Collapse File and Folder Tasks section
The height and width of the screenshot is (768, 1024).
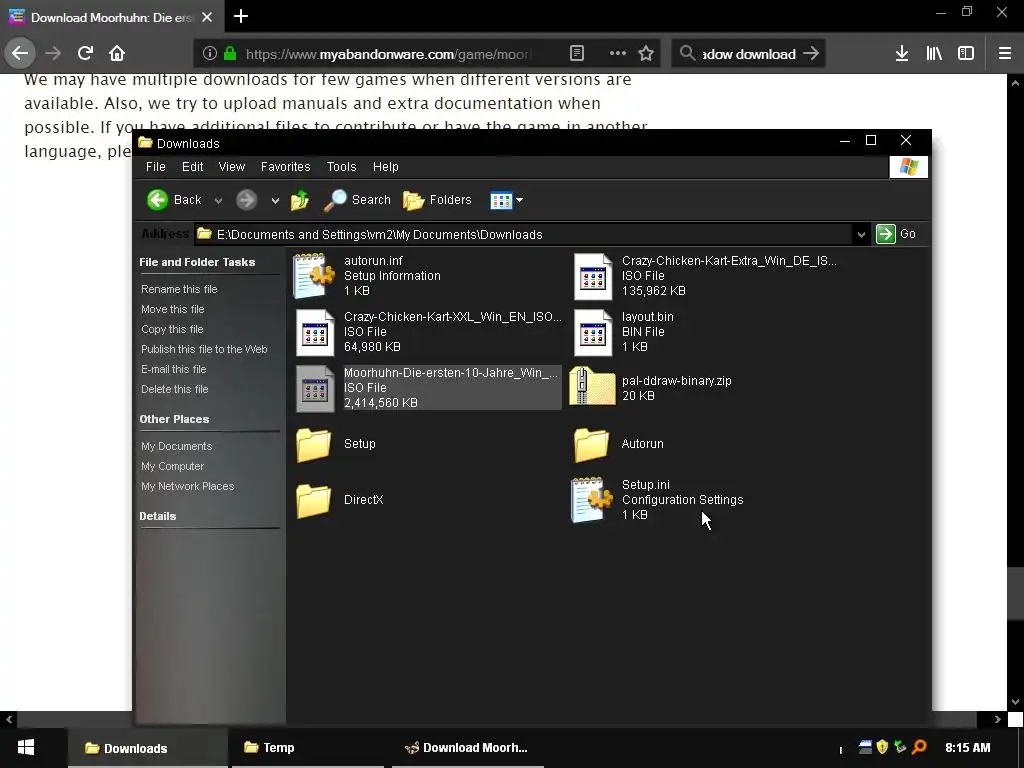tap(197, 262)
